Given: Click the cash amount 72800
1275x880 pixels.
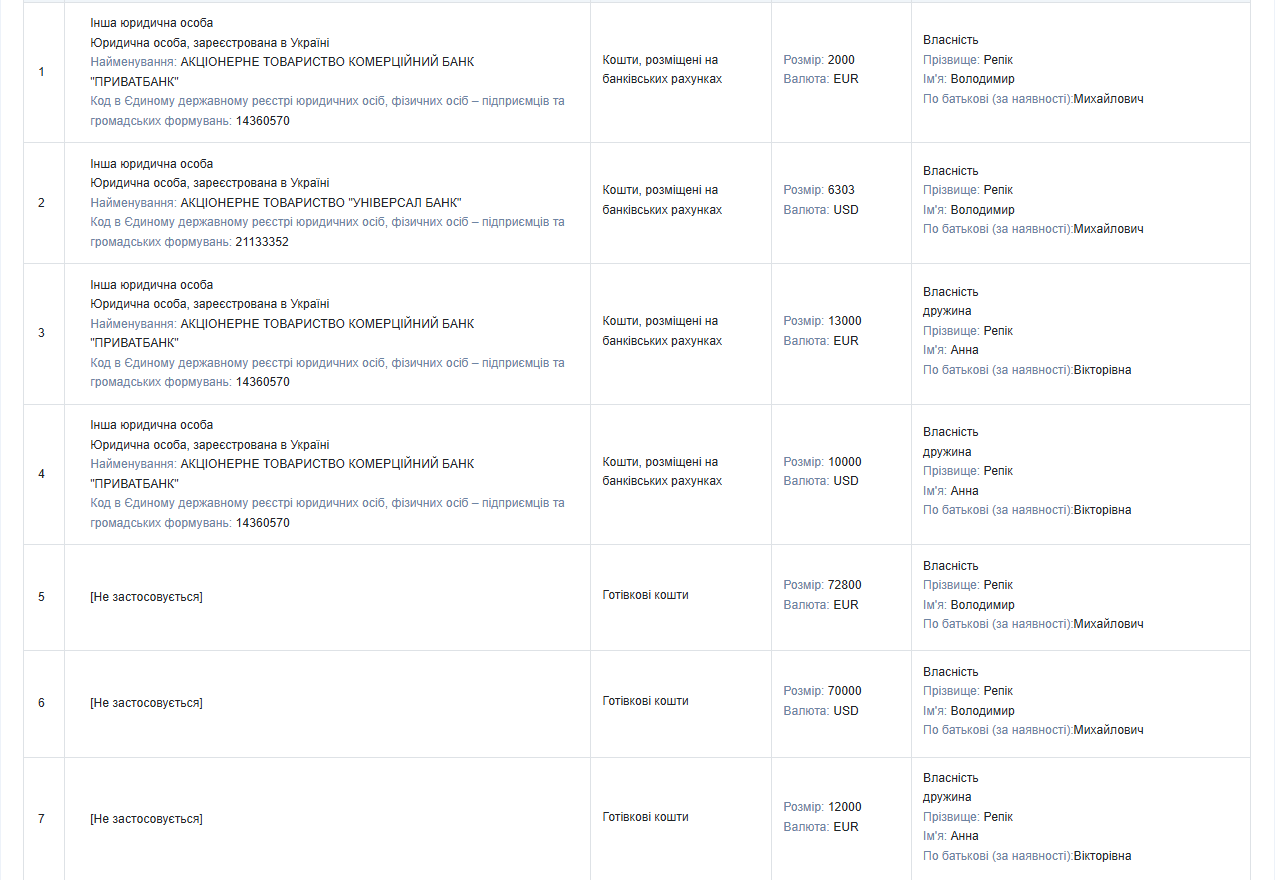Looking at the screenshot, I should click(x=844, y=585).
